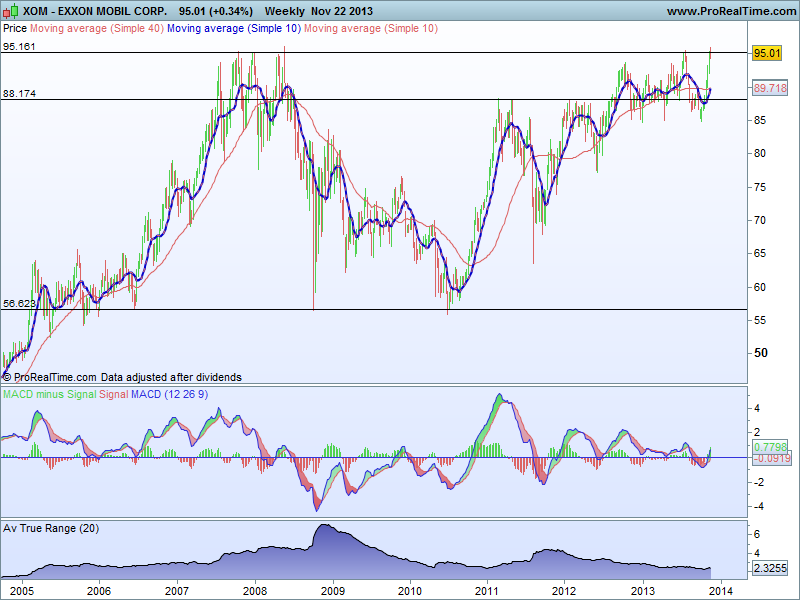Click the yellow 95.01 current price tag
This screenshot has height=600, width=800.
(x=767, y=53)
